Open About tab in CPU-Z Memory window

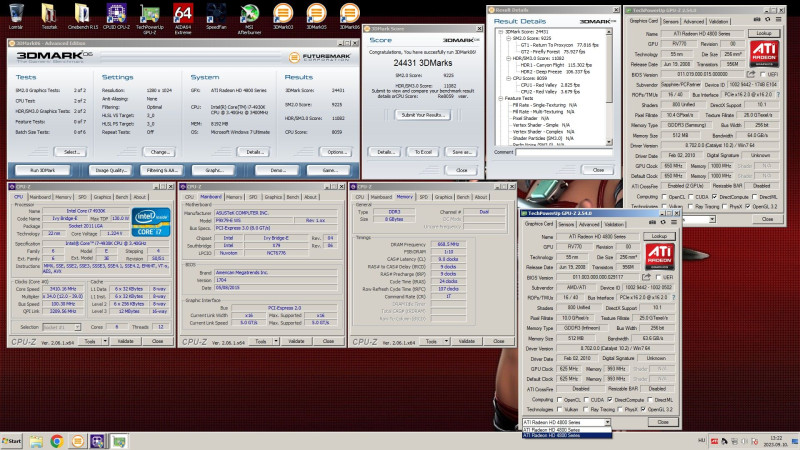(481, 197)
